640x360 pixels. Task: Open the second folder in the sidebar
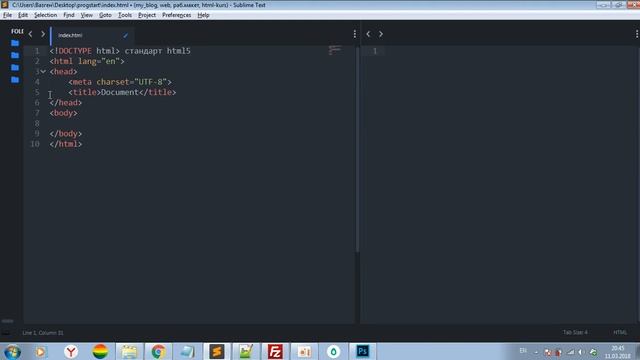15,55
